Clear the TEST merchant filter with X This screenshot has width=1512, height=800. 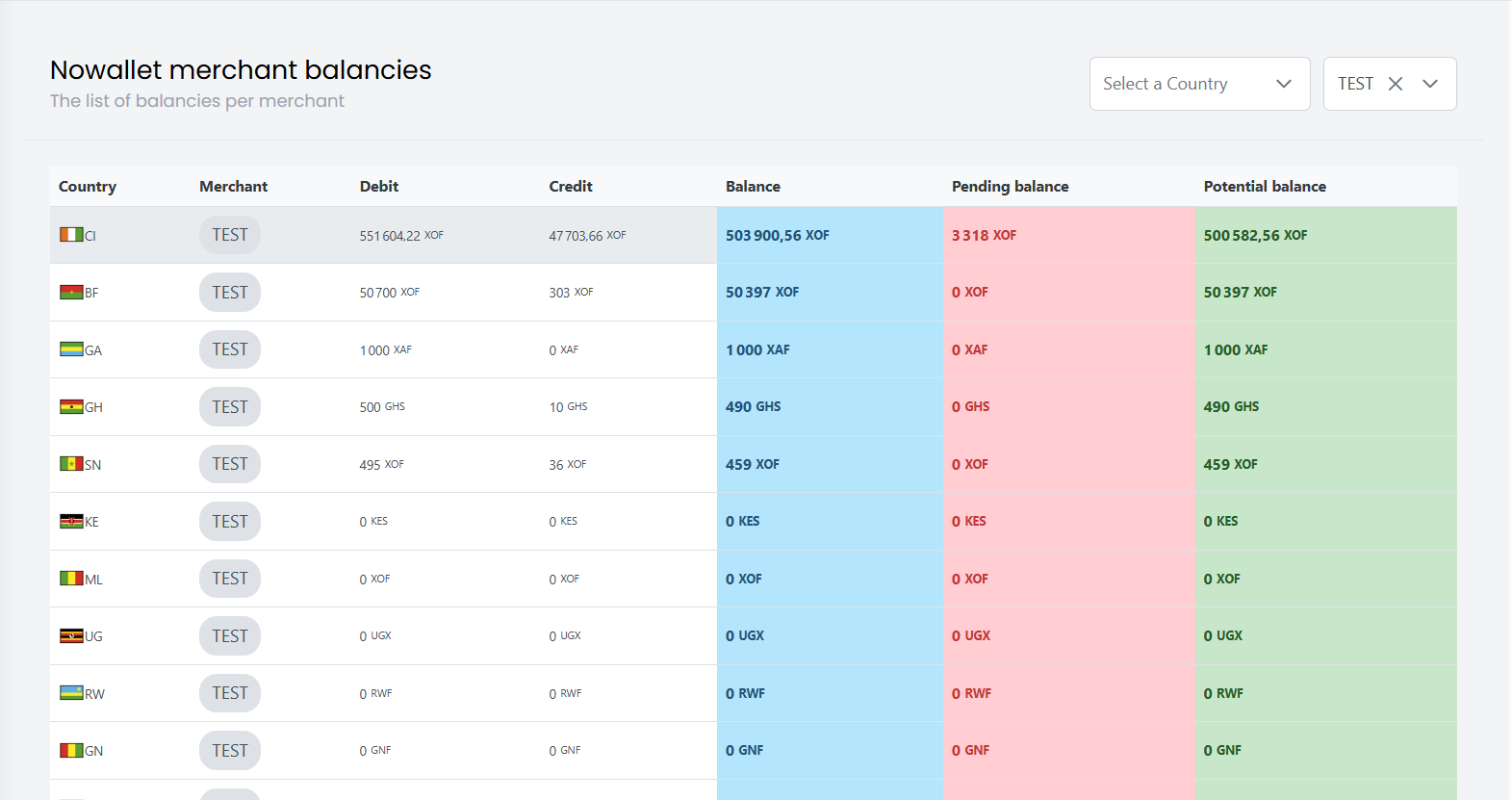pos(1395,84)
